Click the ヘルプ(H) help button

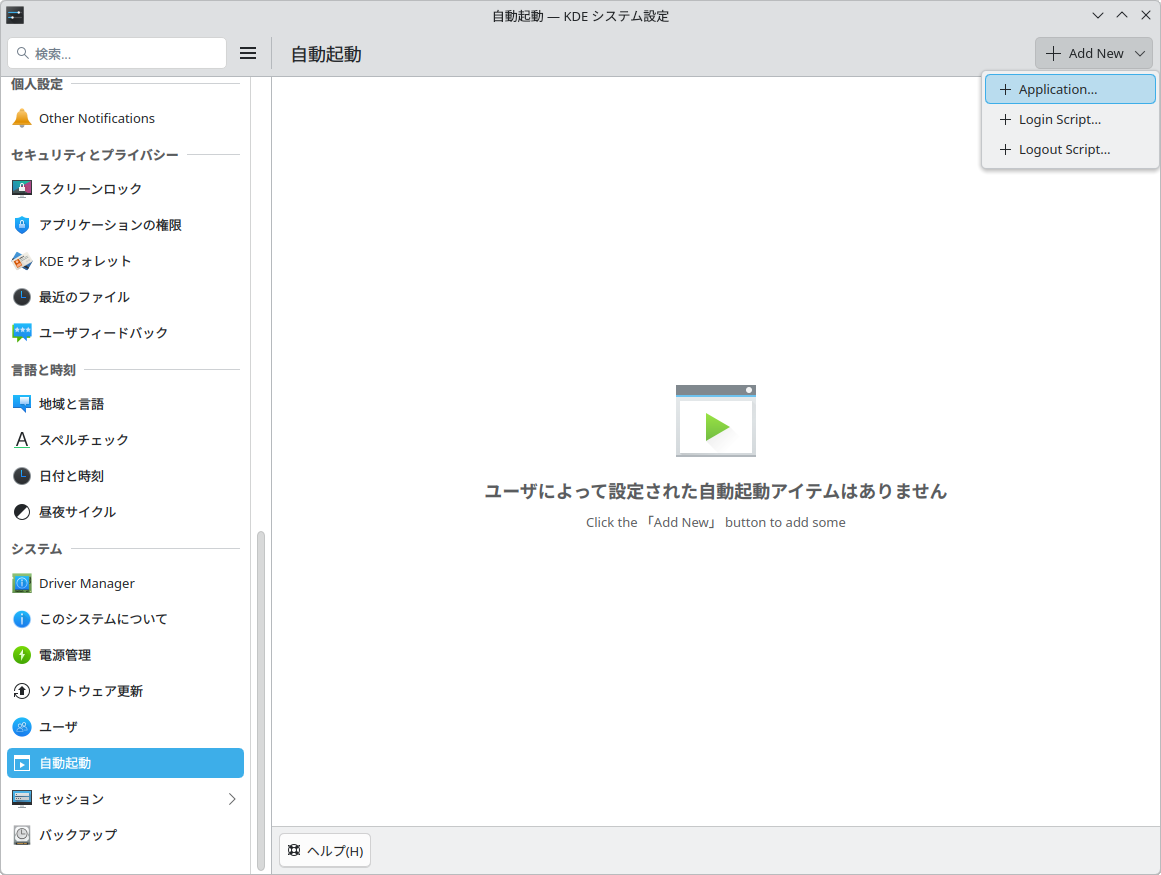(x=325, y=851)
